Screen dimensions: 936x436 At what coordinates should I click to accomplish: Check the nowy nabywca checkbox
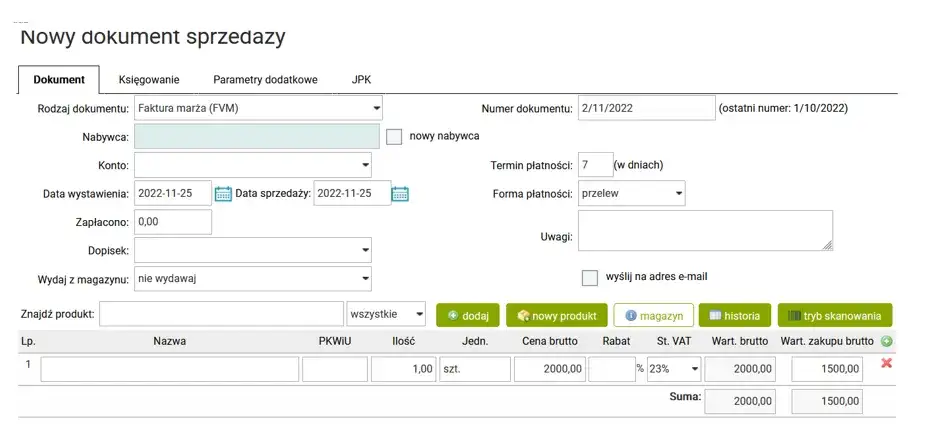pyautogui.click(x=394, y=136)
